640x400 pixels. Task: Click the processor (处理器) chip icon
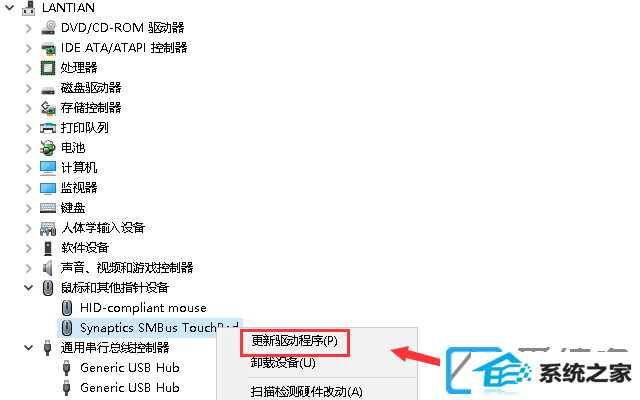(48, 68)
